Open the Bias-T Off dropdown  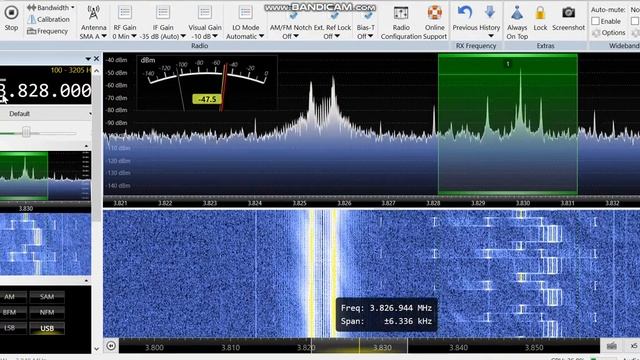click(365, 36)
